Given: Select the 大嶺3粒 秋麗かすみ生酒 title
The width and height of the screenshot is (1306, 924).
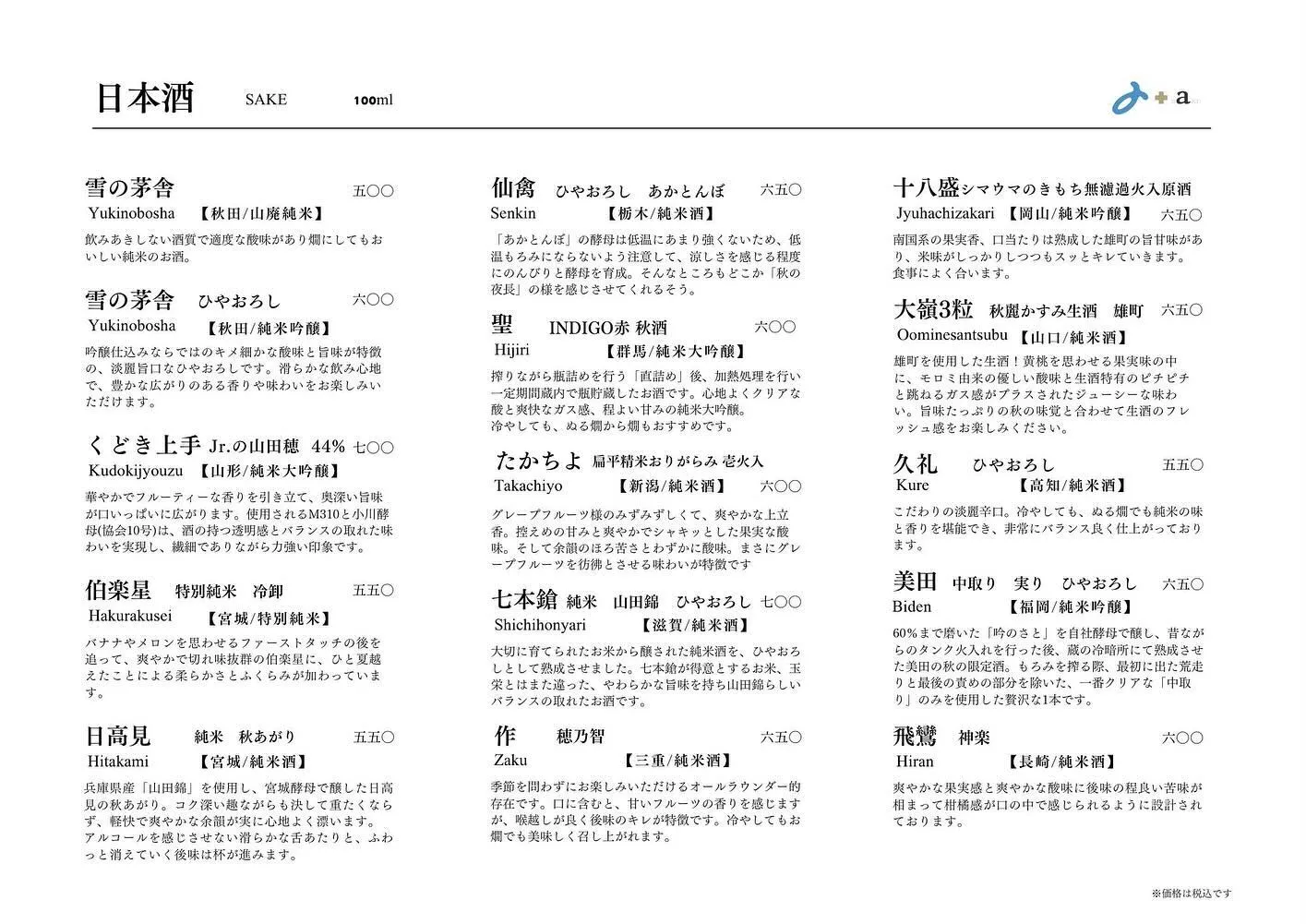Looking at the screenshot, I should pos(1019,310).
